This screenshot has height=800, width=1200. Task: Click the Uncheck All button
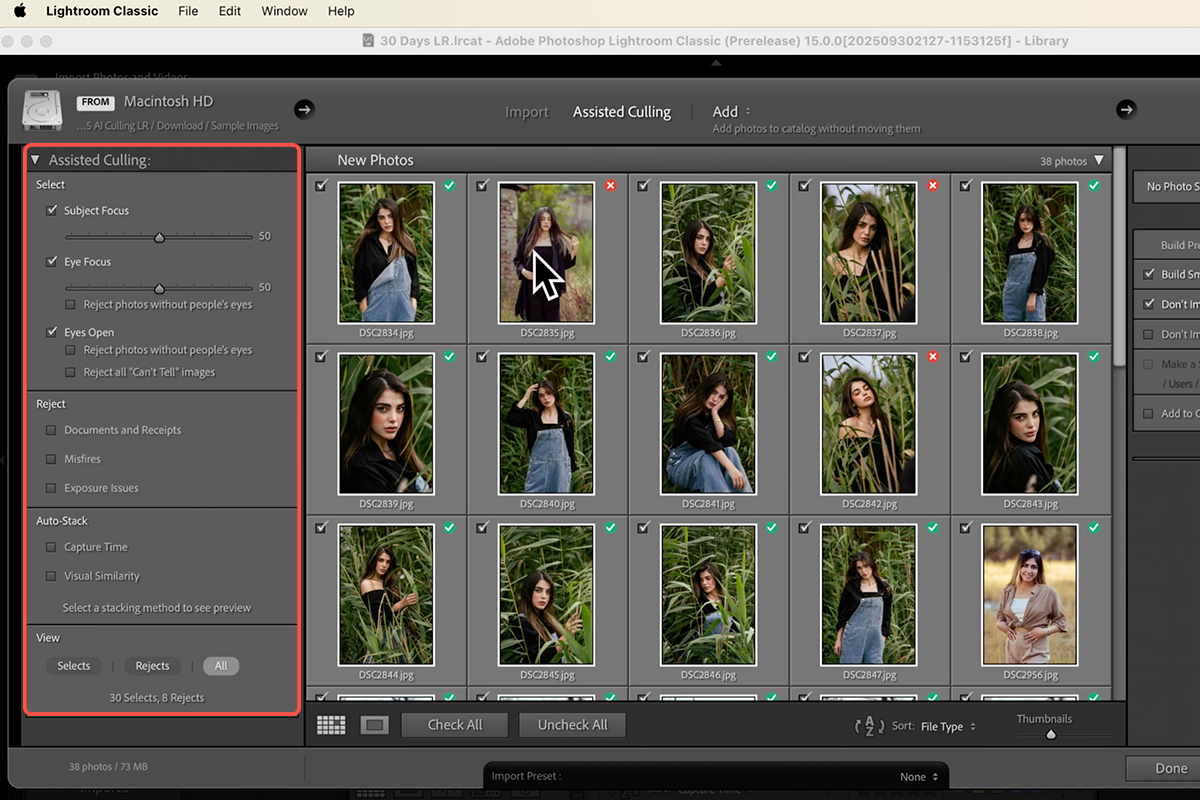click(x=572, y=725)
